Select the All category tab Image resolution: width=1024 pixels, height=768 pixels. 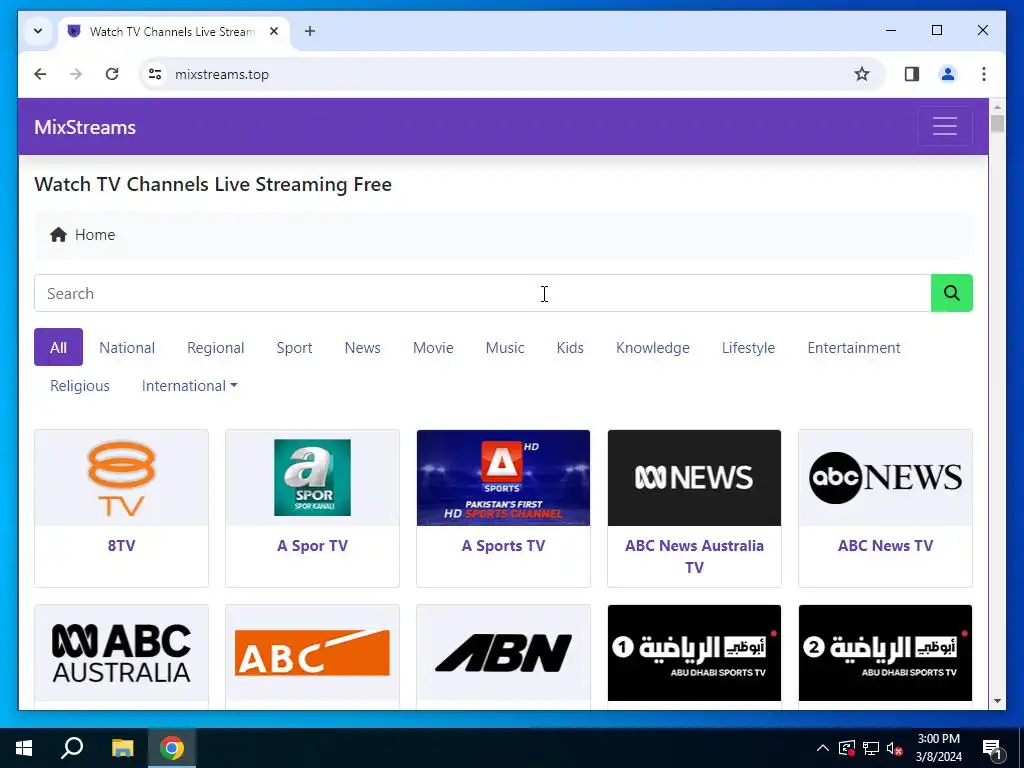click(58, 347)
